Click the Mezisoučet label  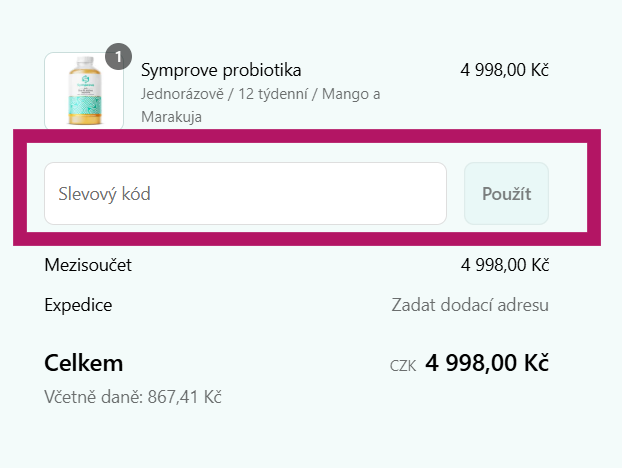click(88, 265)
